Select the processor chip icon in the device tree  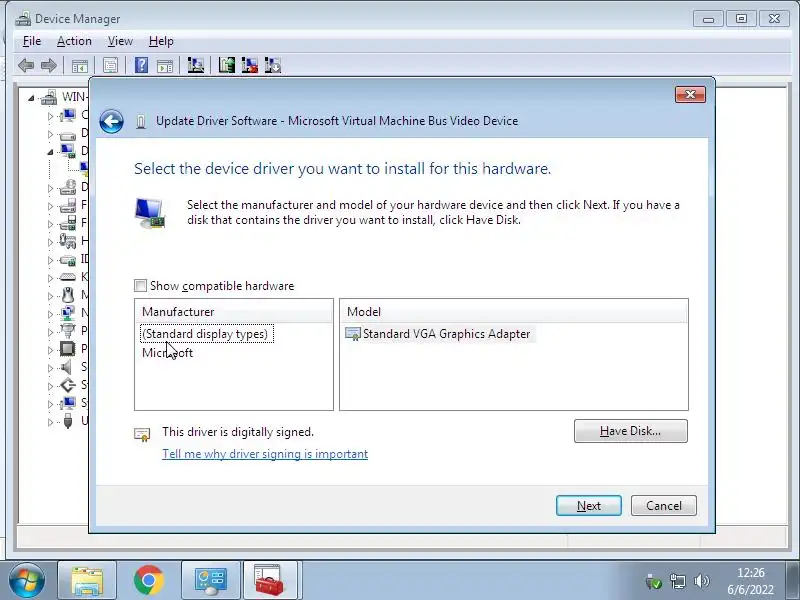click(x=67, y=349)
